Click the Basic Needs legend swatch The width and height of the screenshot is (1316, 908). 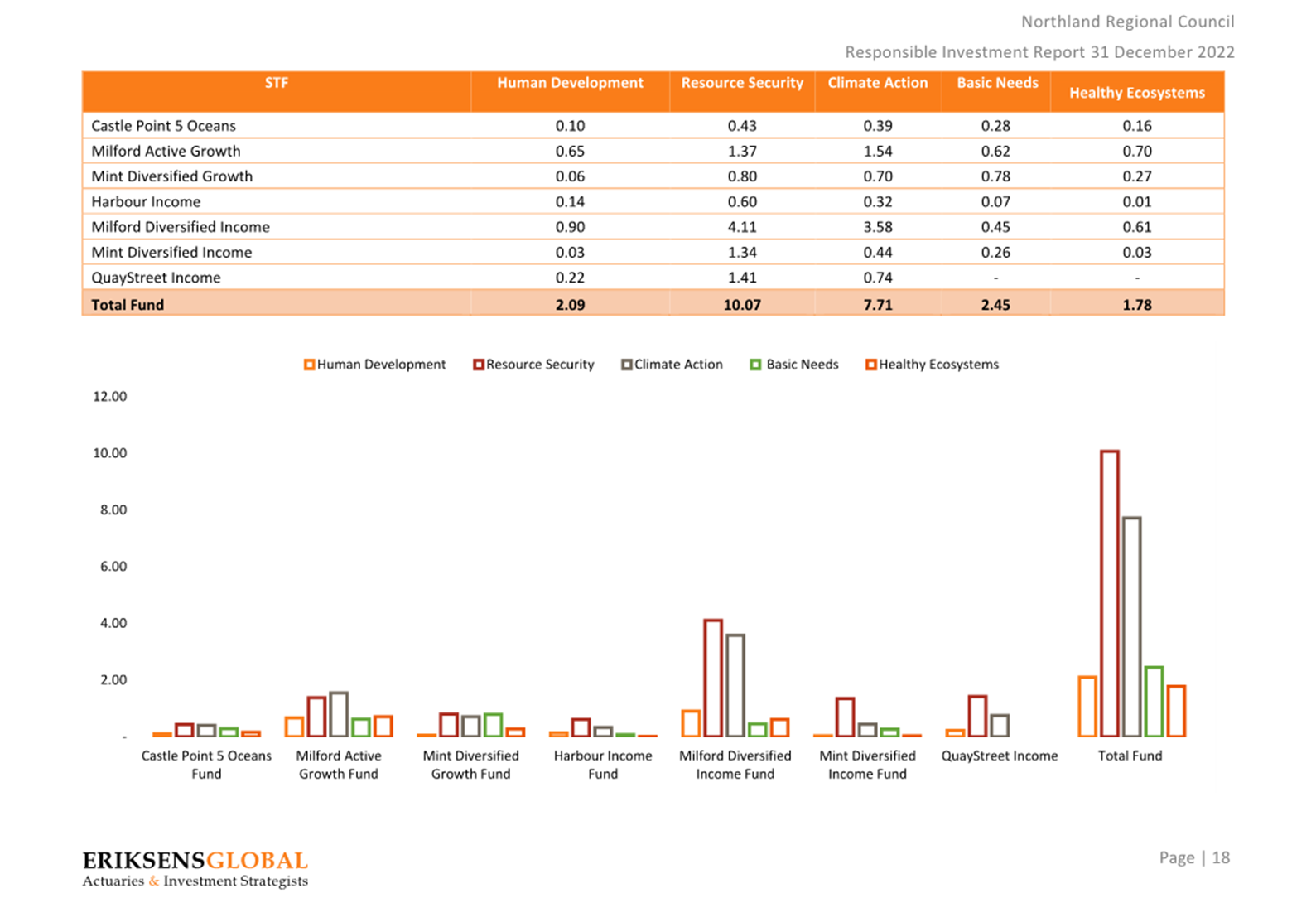(755, 365)
